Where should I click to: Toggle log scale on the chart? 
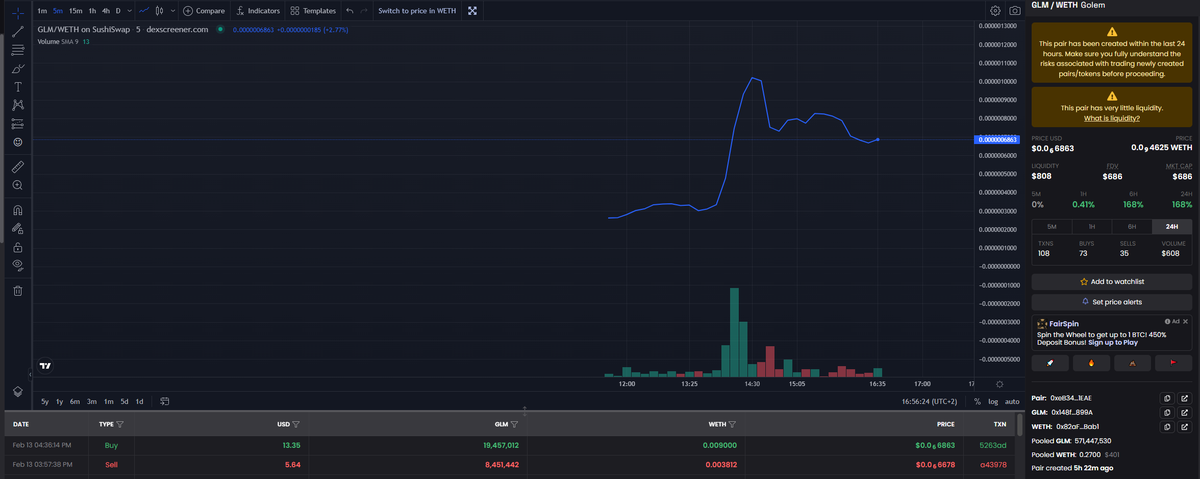point(993,401)
